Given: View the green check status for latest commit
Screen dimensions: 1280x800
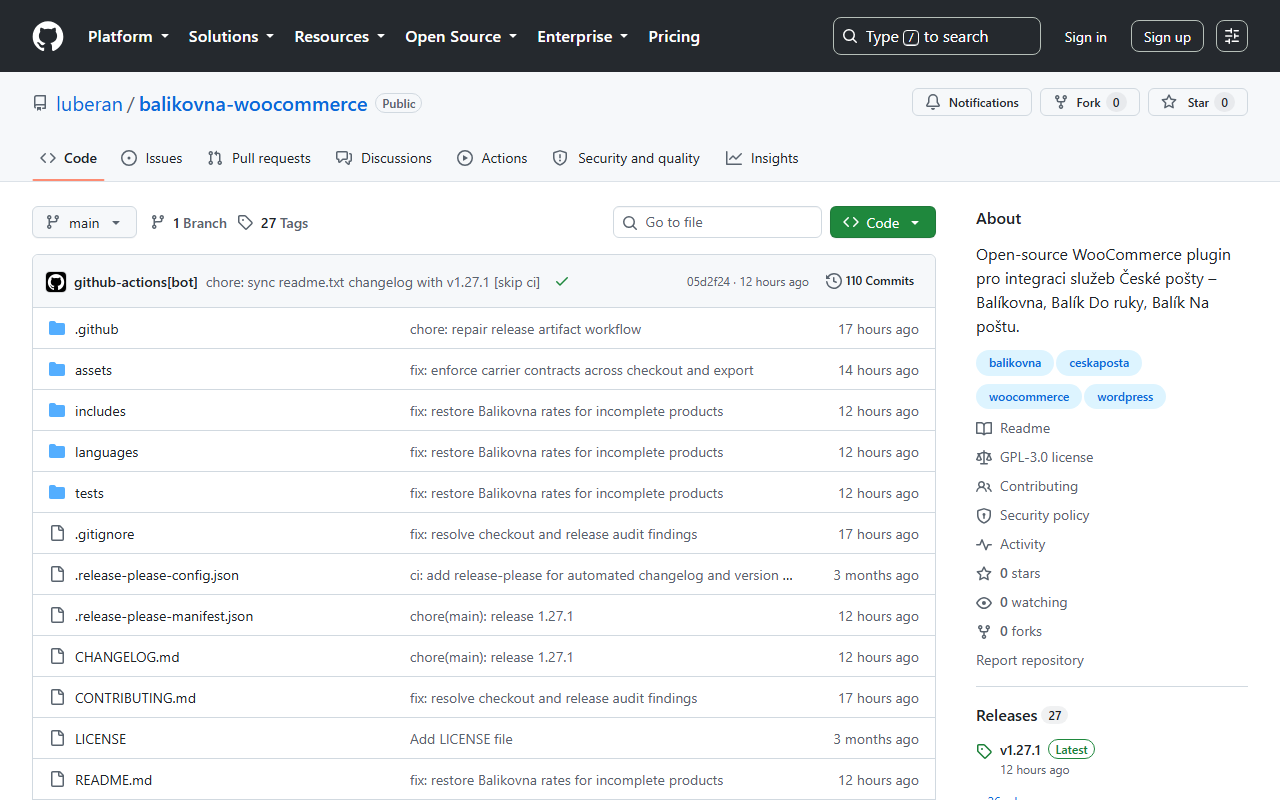Looking at the screenshot, I should click(x=562, y=282).
